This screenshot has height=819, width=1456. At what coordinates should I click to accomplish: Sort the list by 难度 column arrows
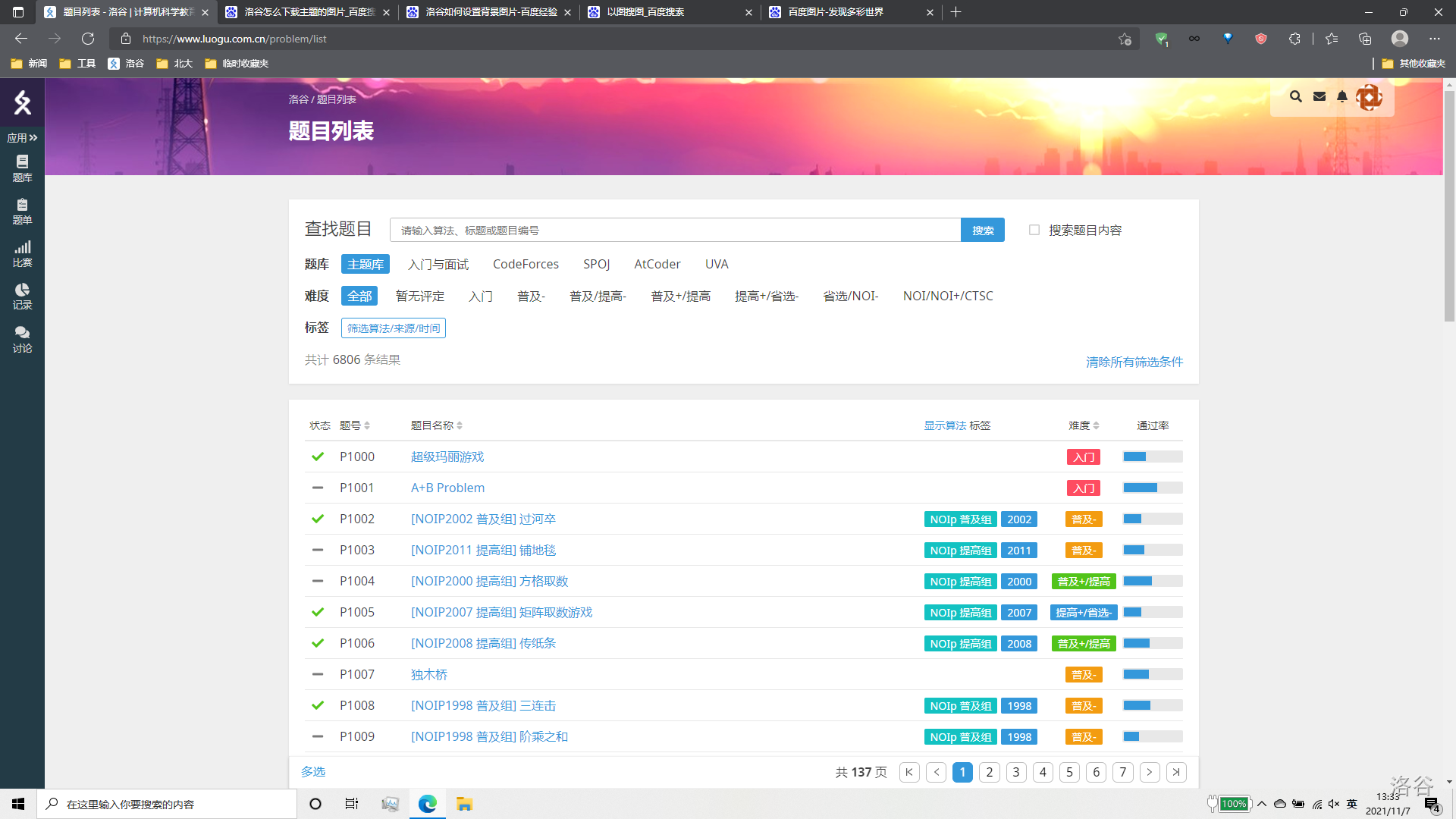[x=1096, y=425]
